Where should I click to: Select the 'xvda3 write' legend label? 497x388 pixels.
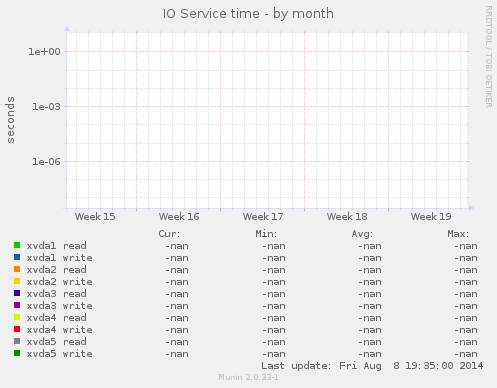(60, 306)
